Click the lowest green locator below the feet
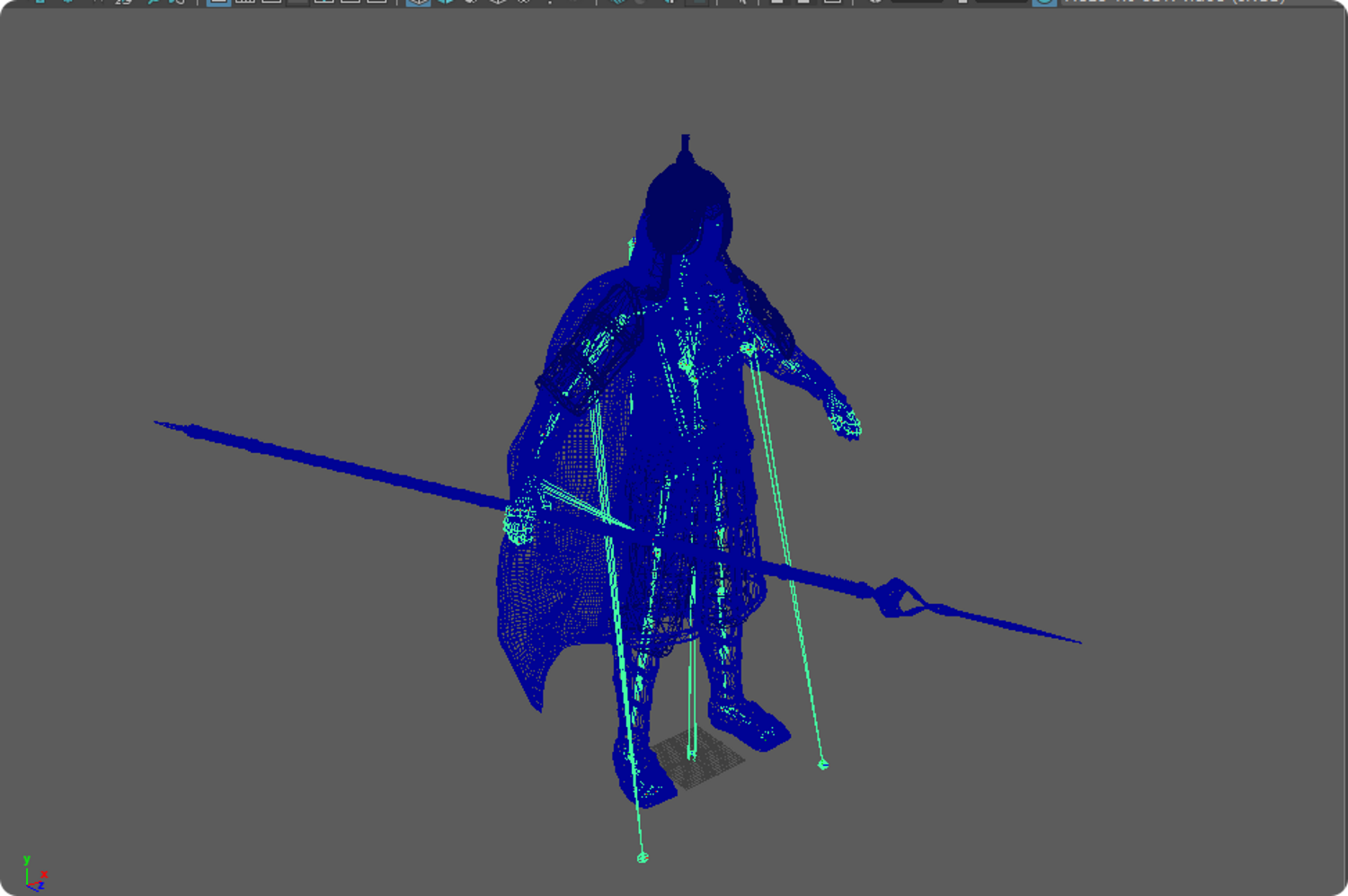 pyautogui.click(x=643, y=857)
